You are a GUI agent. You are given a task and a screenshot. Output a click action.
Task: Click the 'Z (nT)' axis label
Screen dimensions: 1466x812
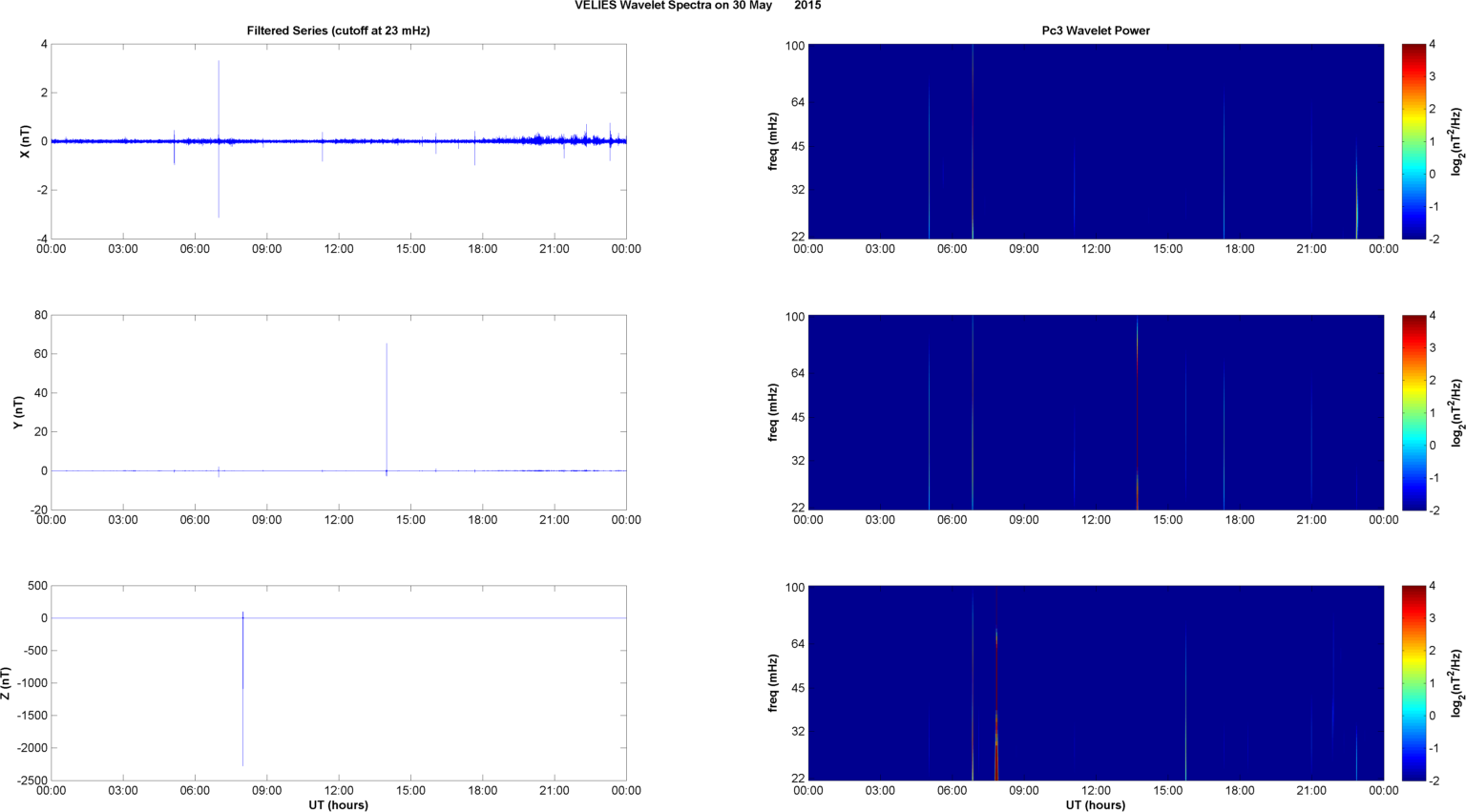[x=6, y=683]
